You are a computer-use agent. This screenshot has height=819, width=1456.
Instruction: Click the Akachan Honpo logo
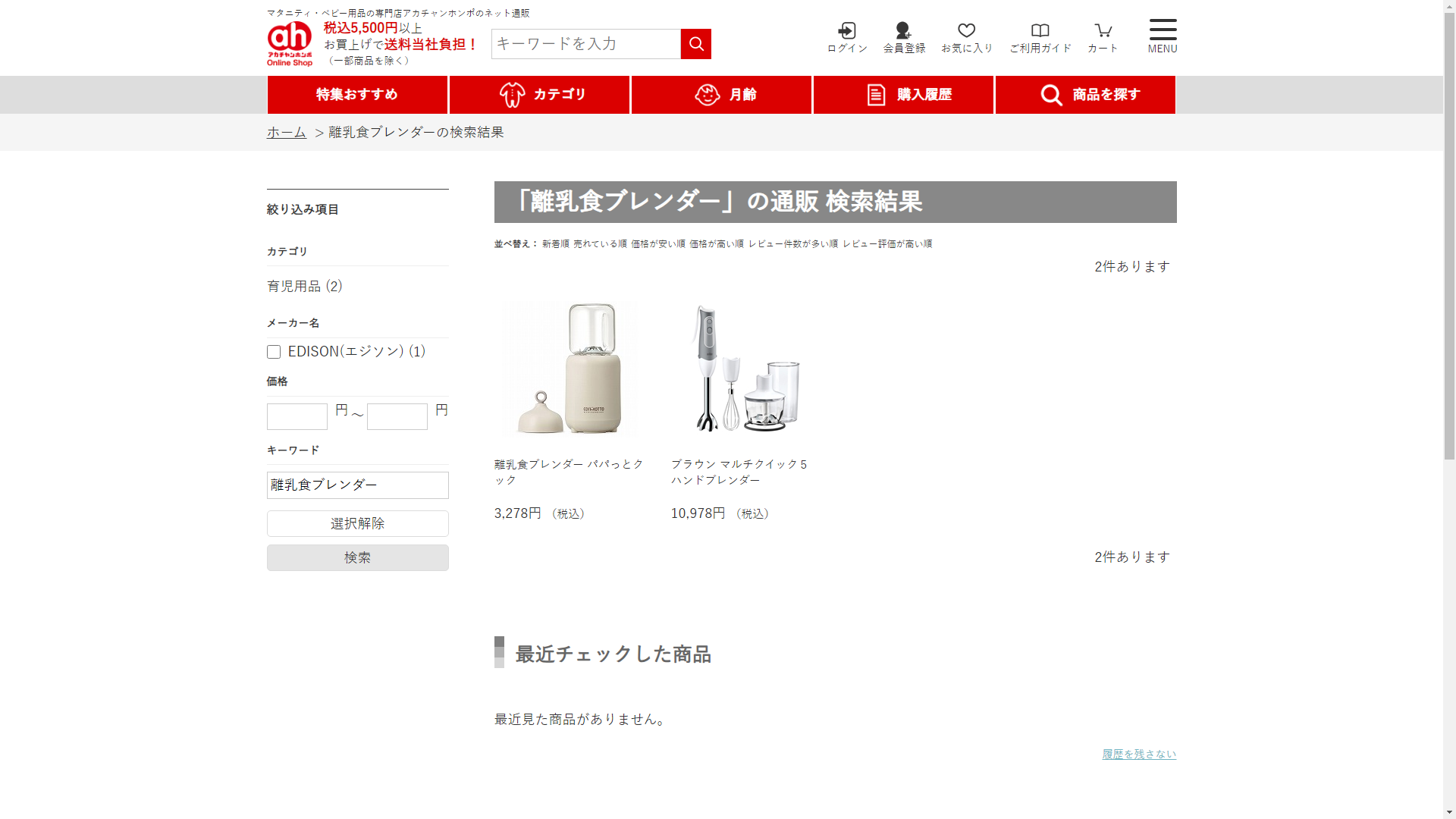coord(290,43)
